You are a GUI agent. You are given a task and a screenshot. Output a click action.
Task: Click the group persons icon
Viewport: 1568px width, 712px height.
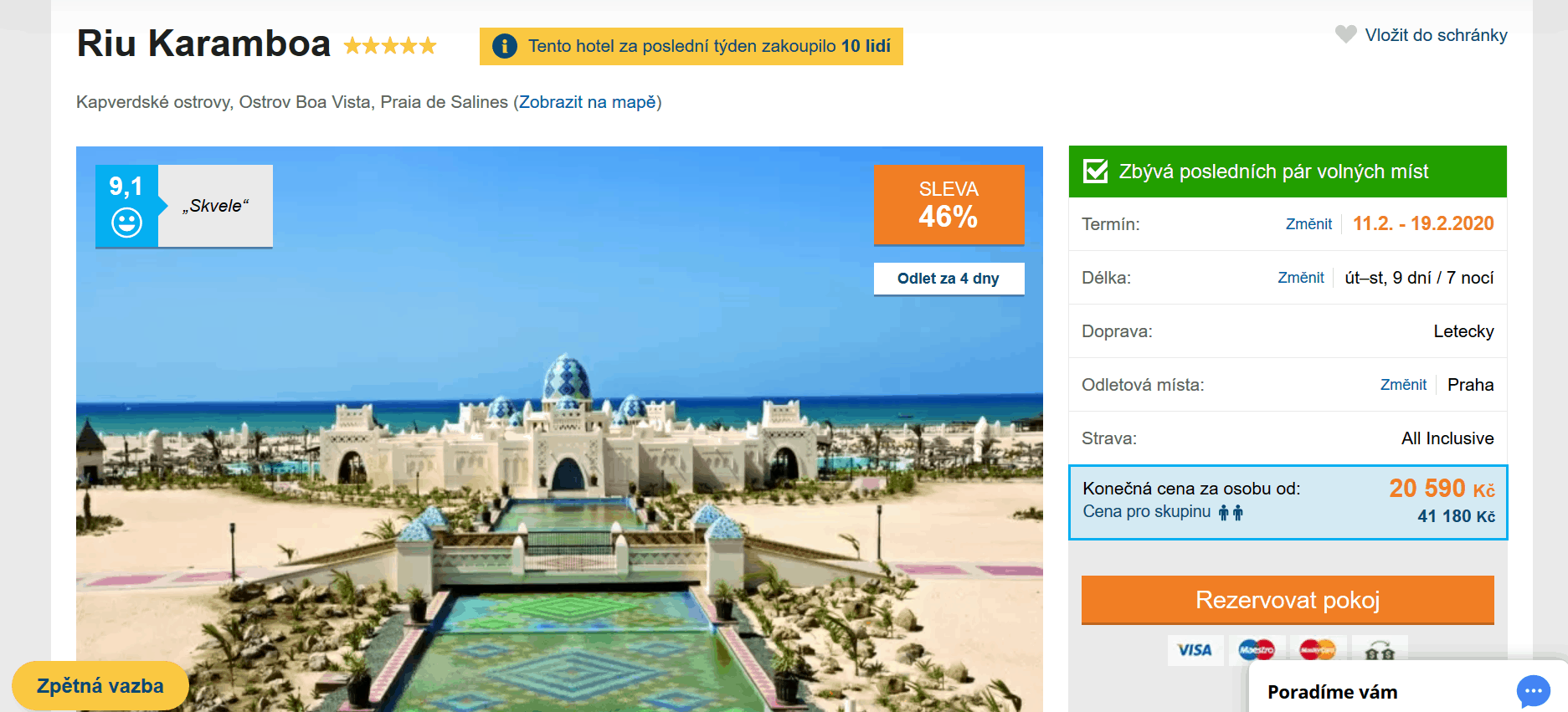pyautogui.click(x=1231, y=512)
